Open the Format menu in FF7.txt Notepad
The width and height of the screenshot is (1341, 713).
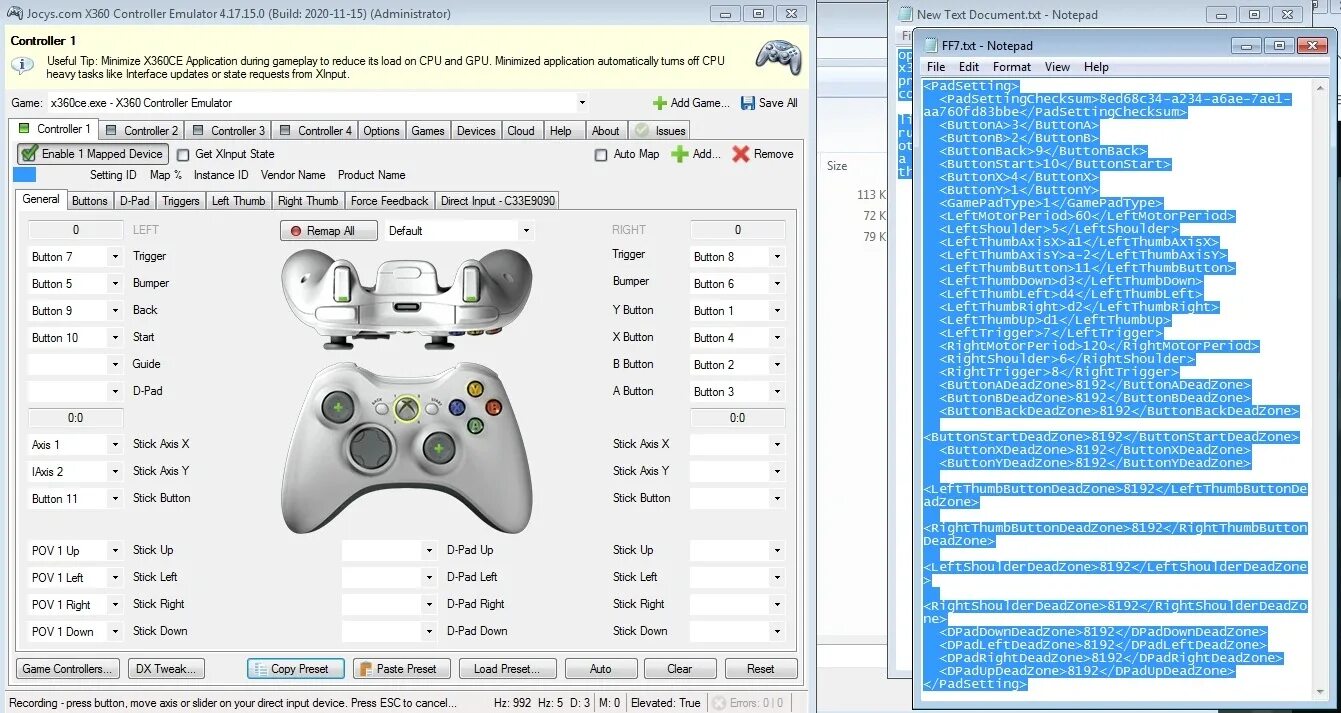(1012, 67)
